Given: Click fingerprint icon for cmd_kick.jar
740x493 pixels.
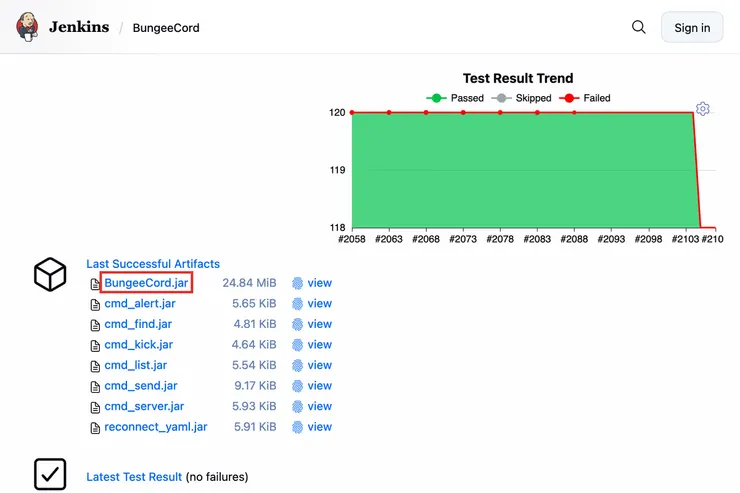Looking at the screenshot, I should point(297,345).
